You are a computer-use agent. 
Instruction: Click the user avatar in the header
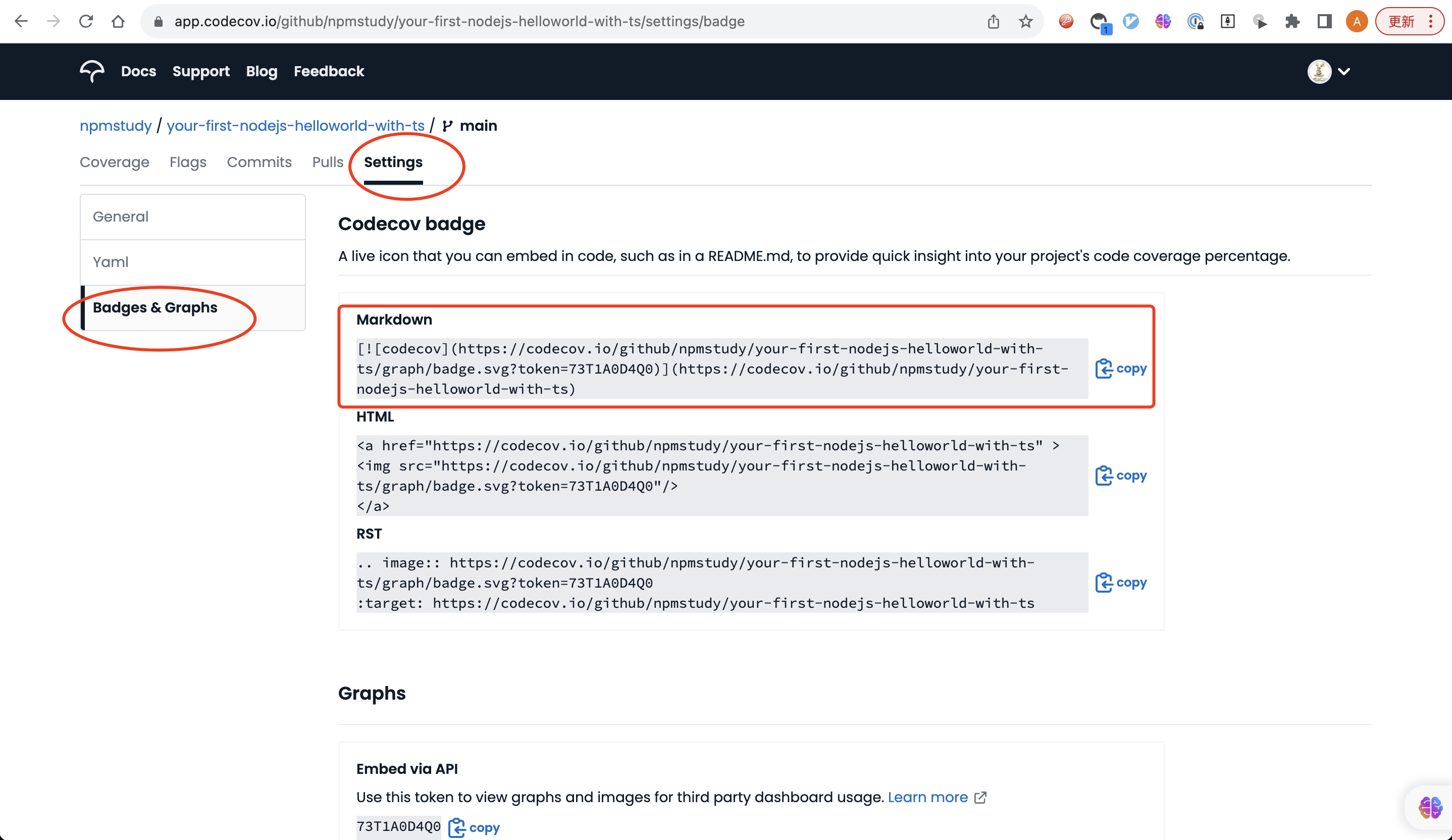click(x=1319, y=72)
